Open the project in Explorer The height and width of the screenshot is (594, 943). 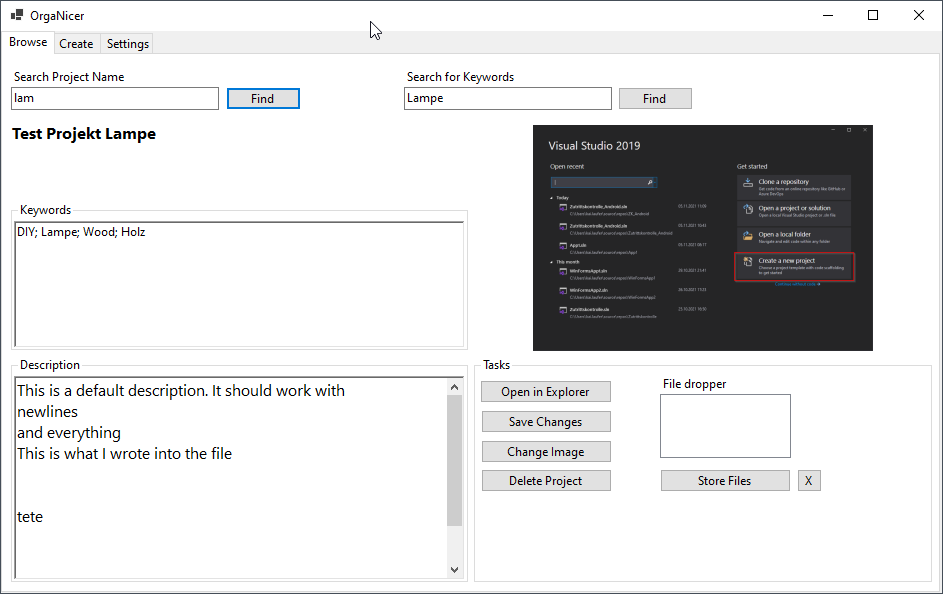point(546,391)
